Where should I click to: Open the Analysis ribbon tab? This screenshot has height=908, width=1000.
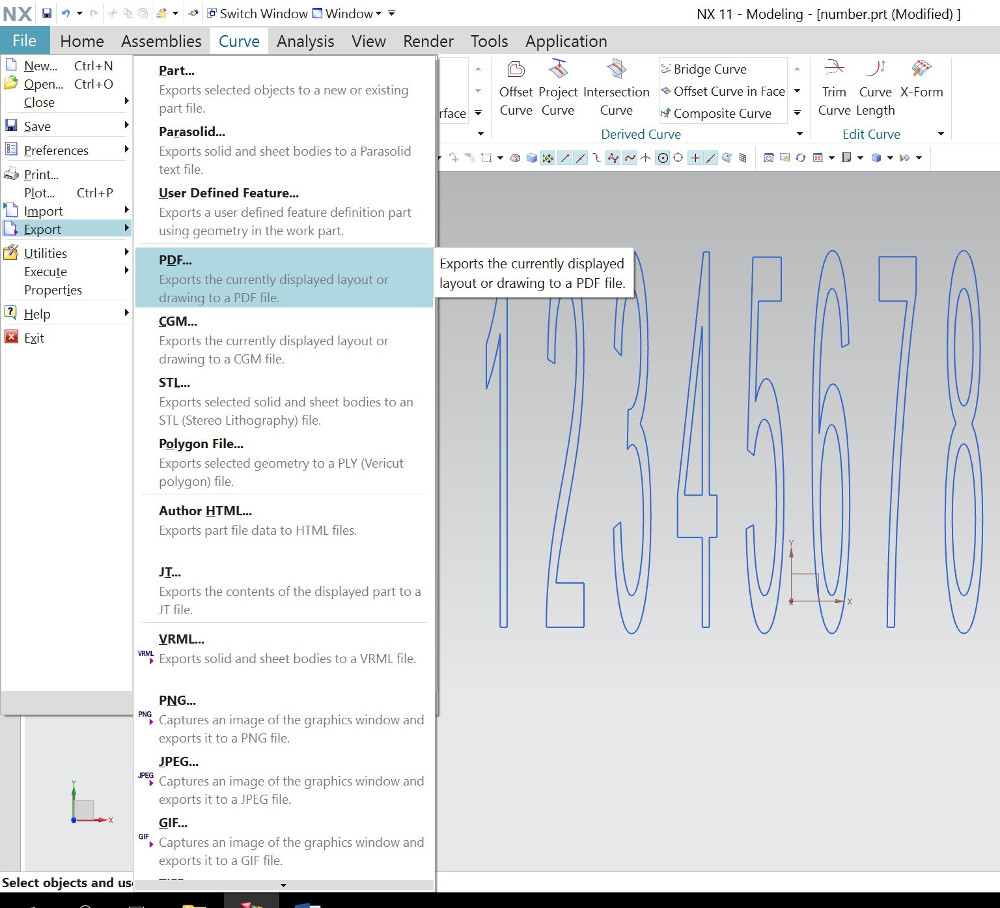[305, 41]
